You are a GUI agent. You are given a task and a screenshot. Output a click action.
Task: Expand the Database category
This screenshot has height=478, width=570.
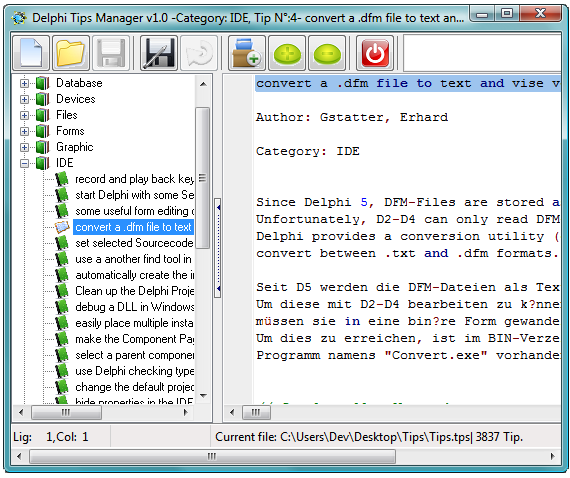[24, 83]
